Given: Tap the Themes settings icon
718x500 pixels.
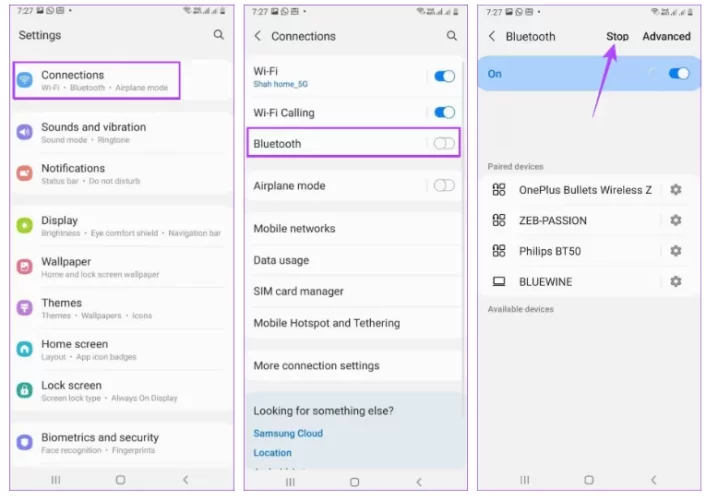Looking at the screenshot, I should [x=25, y=308].
